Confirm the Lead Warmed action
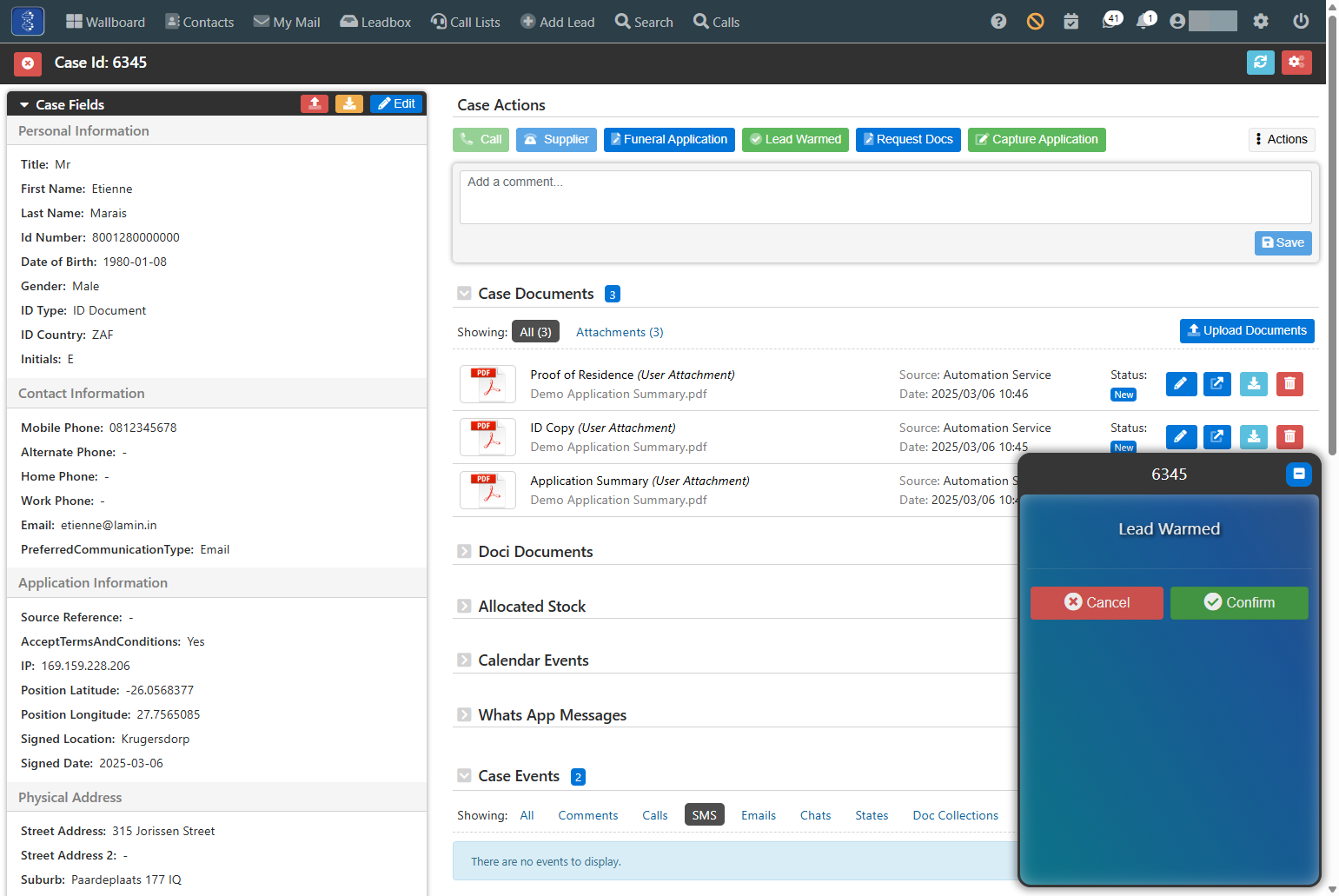The height and width of the screenshot is (896, 1339). coord(1239,603)
